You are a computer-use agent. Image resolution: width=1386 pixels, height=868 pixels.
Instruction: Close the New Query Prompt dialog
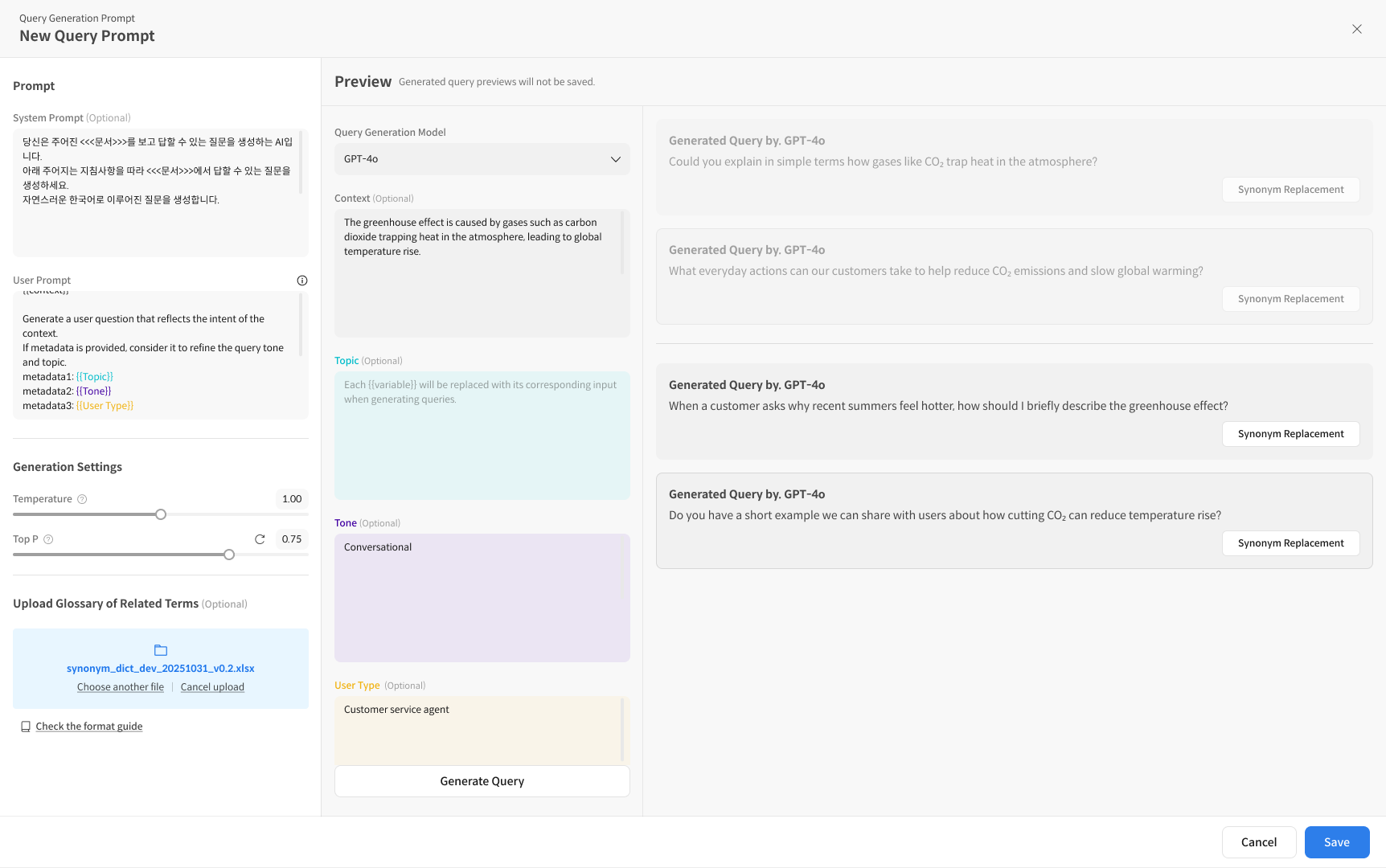(1357, 29)
